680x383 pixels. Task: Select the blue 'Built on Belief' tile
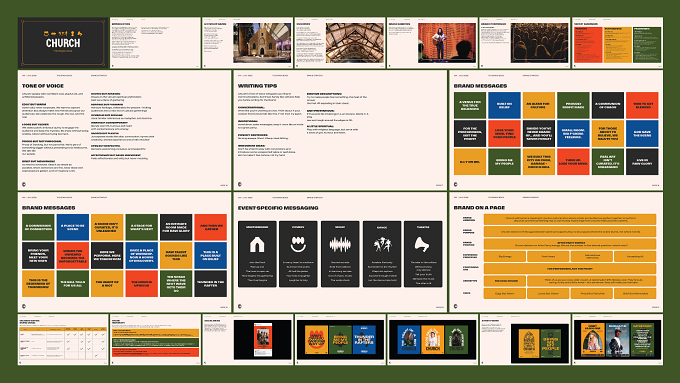504,105
